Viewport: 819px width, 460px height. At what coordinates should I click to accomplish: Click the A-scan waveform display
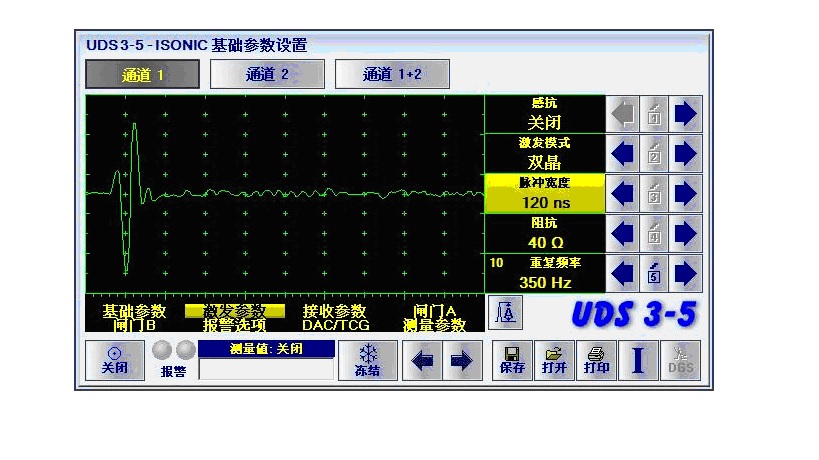(285, 194)
